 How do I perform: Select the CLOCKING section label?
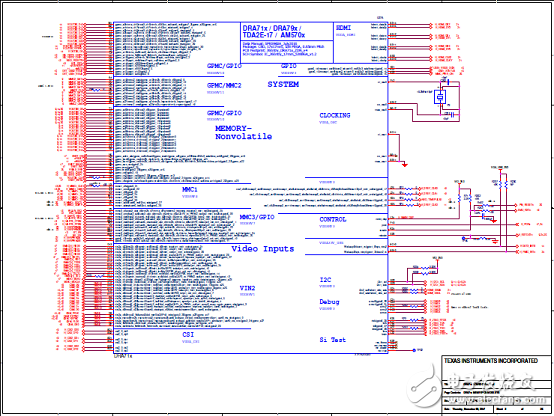click(335, 115)
